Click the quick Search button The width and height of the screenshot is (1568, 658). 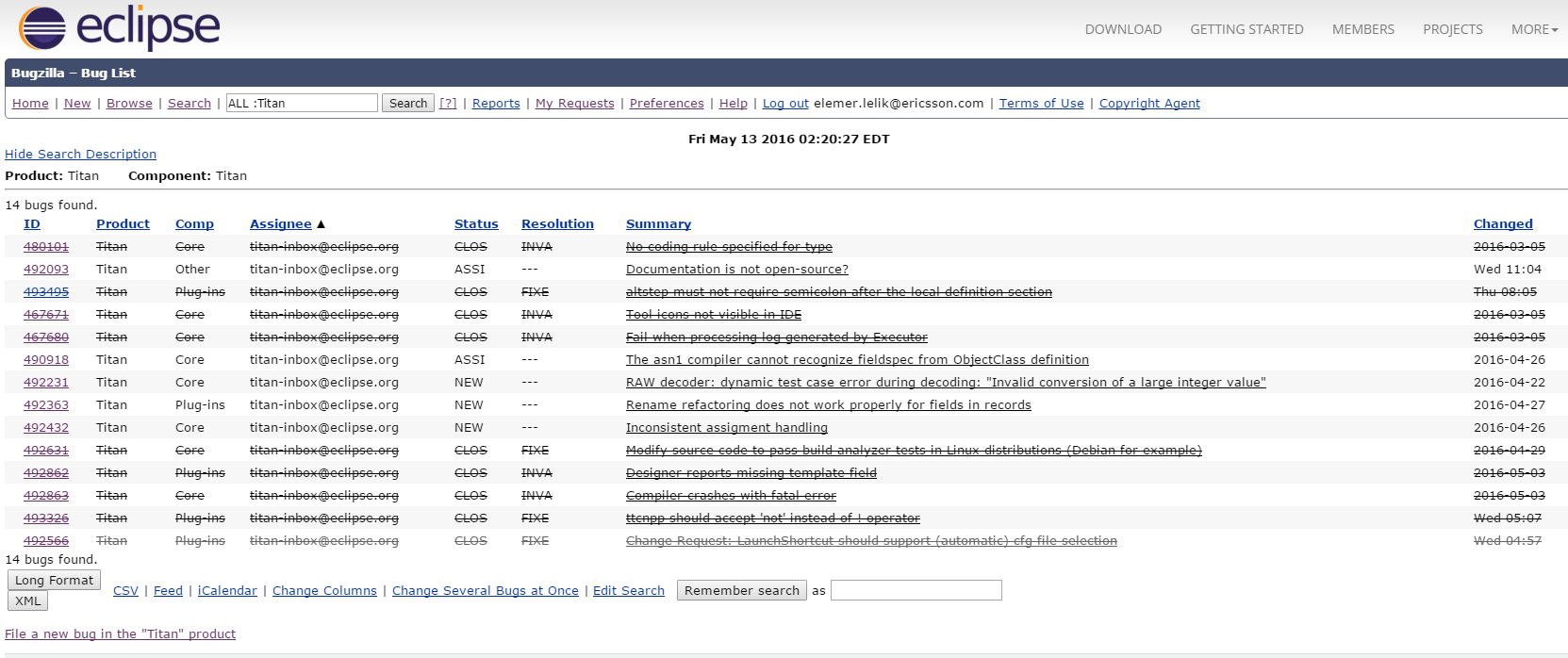point(407,104)
